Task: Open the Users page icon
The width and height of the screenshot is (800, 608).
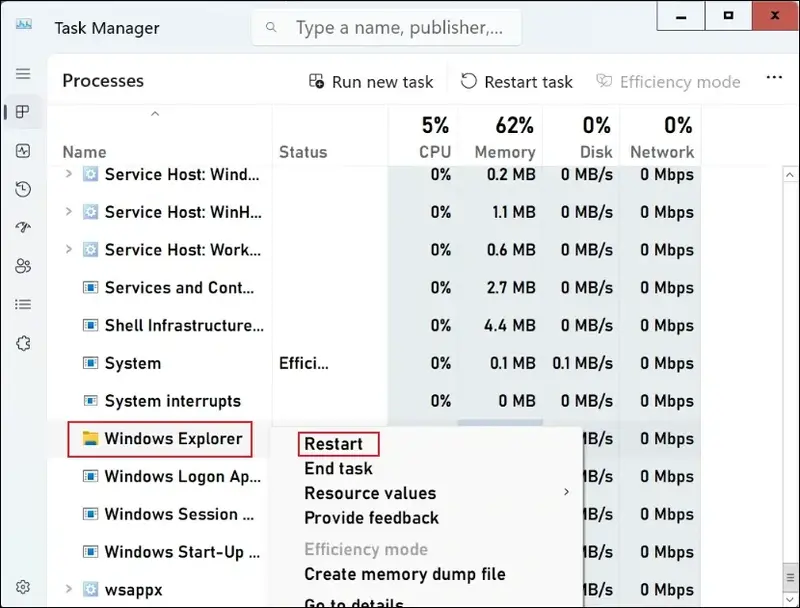Action: pyautogui.click(x=23, y=266)
